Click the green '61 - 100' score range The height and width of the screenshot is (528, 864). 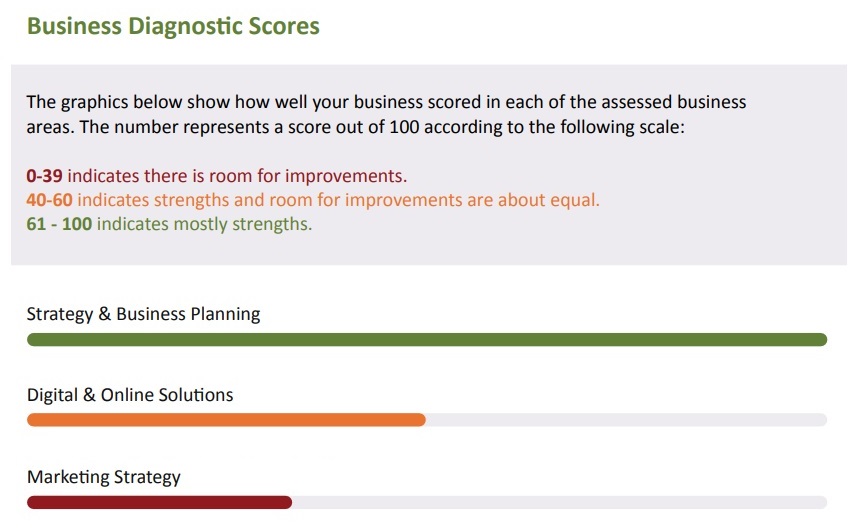click(x=59, y=224)
